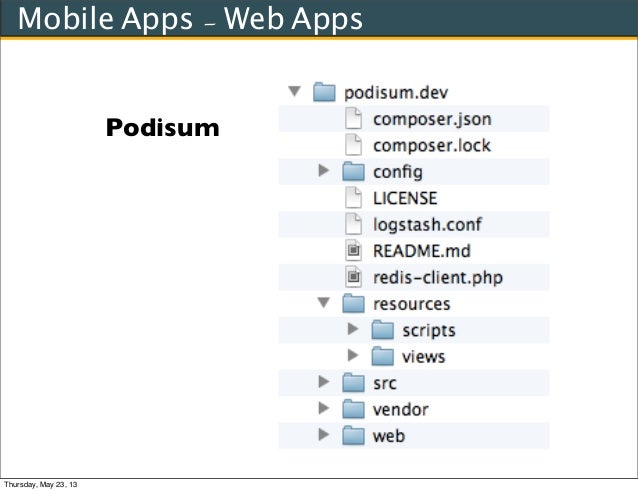Click the podisum.dev folder icon
The width and height of the screenshot is (638, 491).
324,92
